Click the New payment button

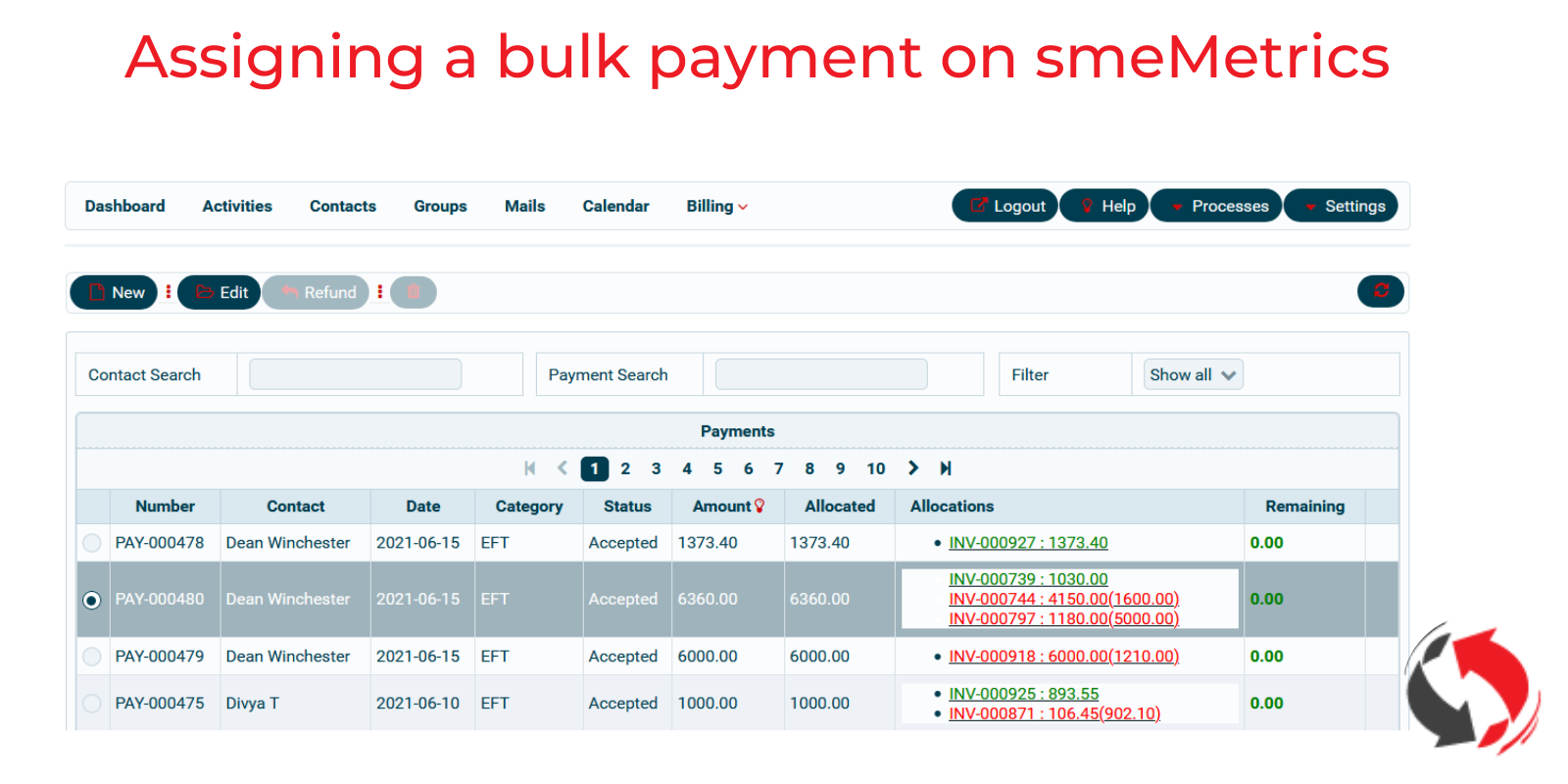coord(114,292)
